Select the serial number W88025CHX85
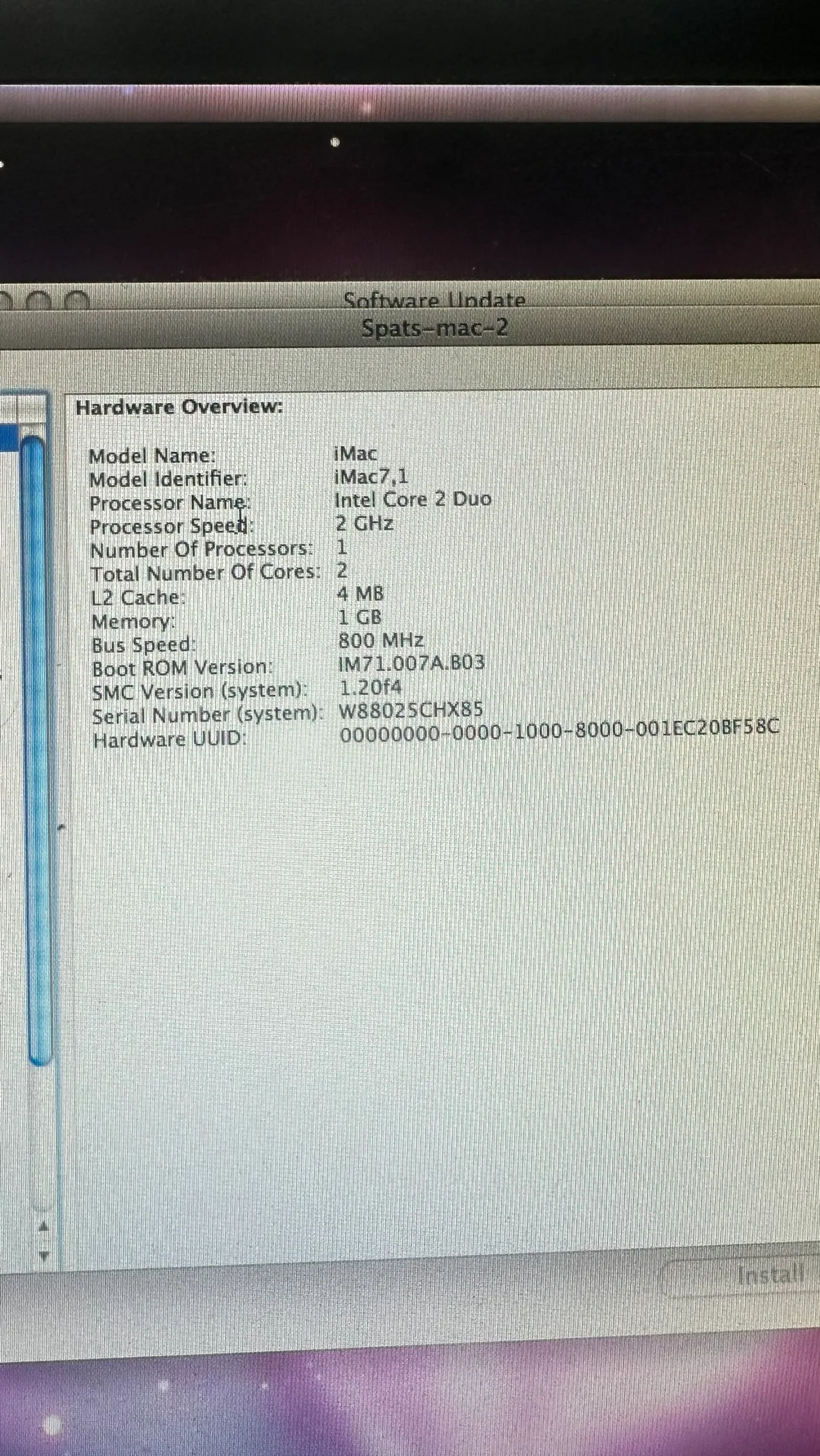Screen dimensions: 820x1456 pyautogui.click(x=411, y=711)
